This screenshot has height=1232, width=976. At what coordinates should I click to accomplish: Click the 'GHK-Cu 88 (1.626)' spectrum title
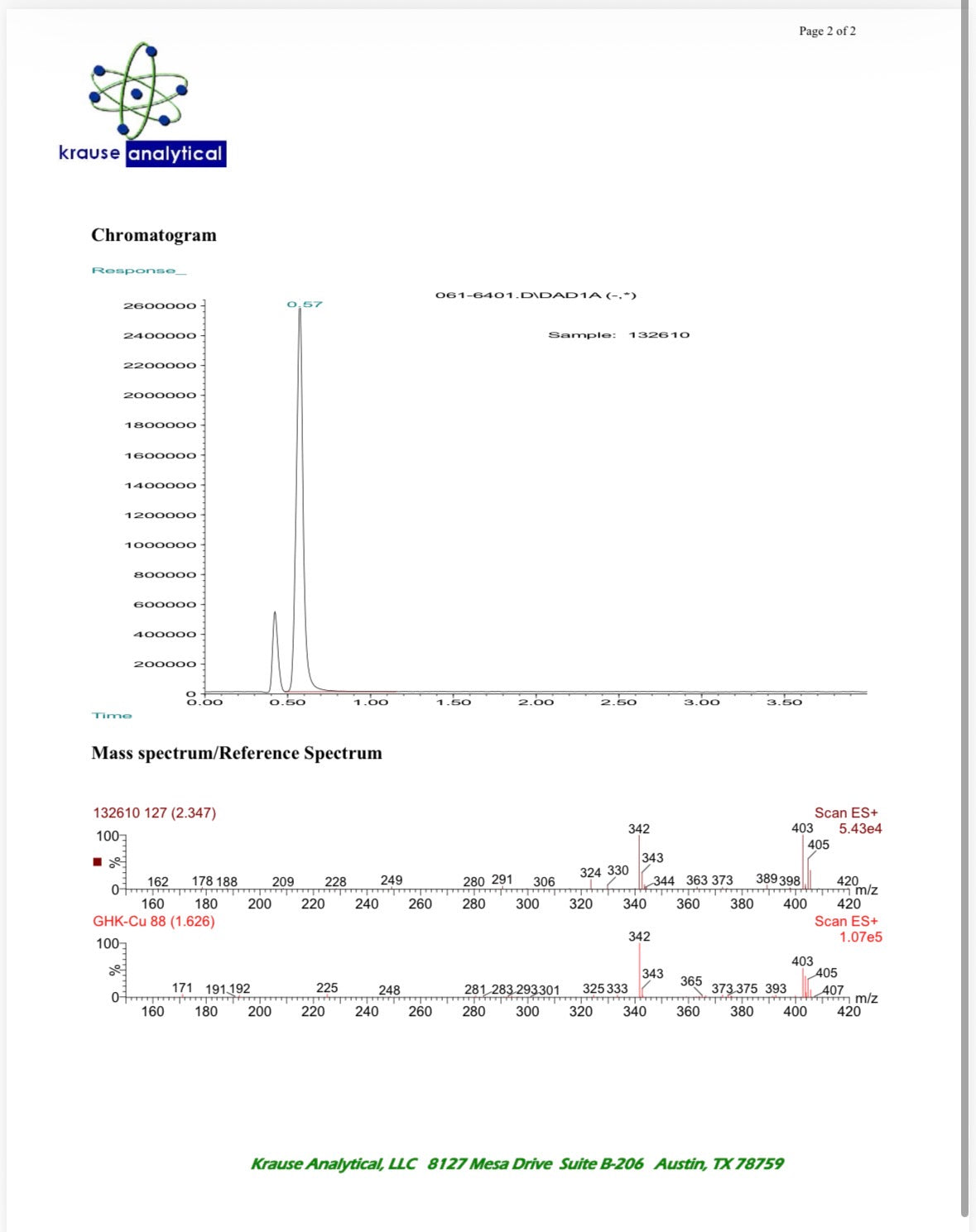coord(153,921)
